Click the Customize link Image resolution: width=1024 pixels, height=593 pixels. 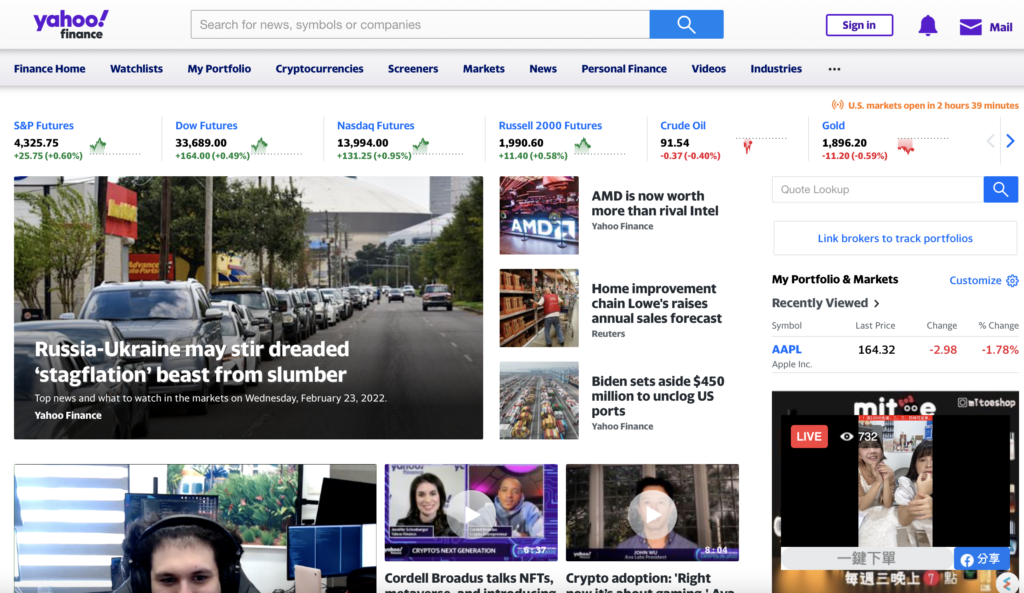(975, 280)
